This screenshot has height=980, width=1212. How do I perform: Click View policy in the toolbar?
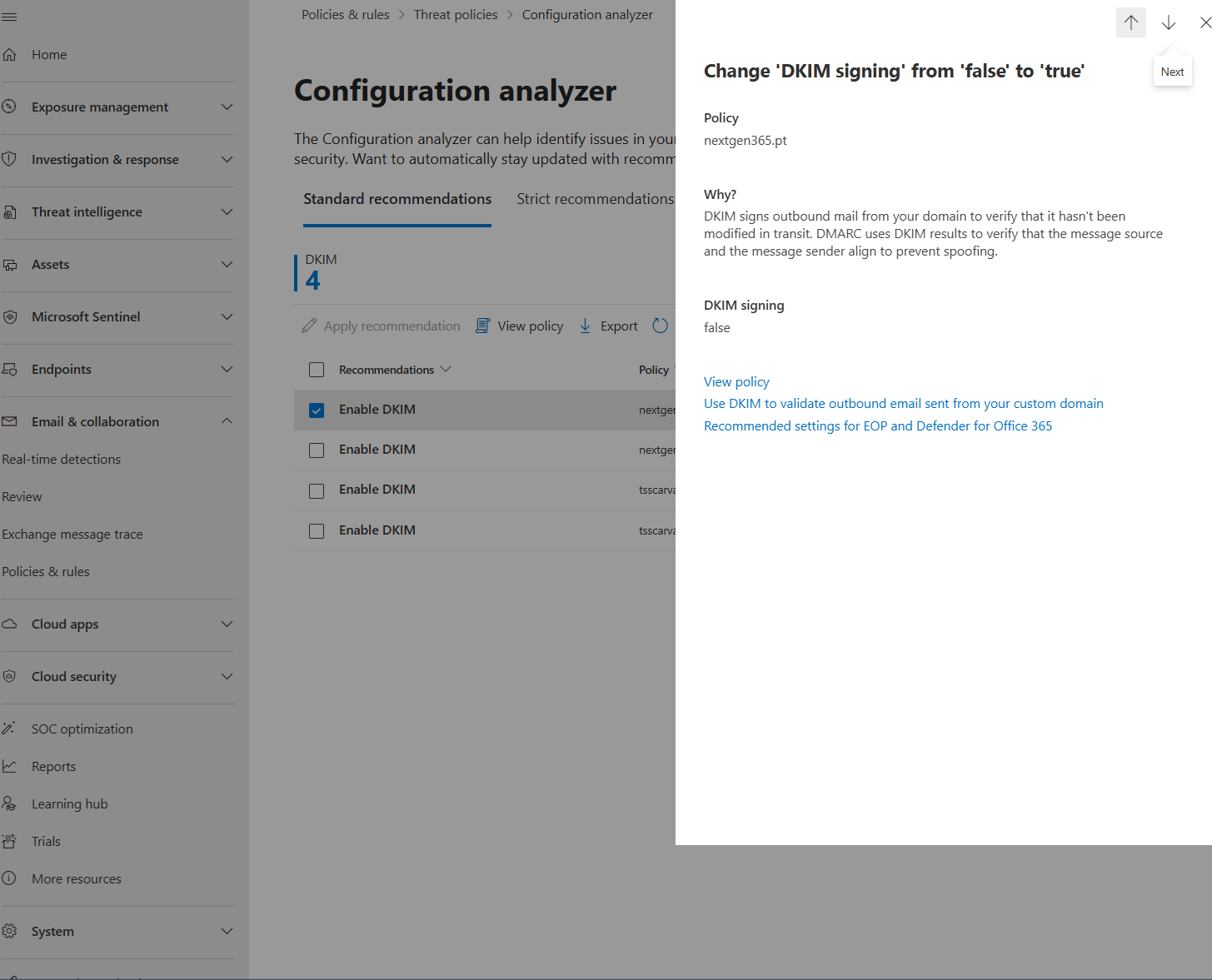point(520,326)
